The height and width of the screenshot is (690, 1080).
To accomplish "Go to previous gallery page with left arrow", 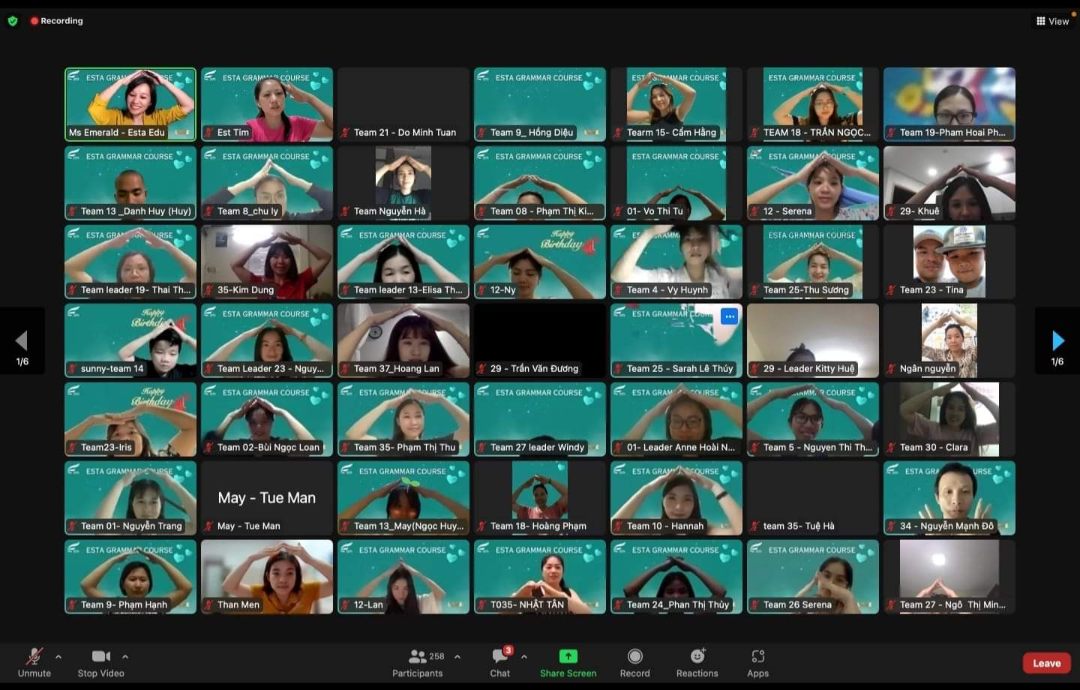I will pos(21,341).
